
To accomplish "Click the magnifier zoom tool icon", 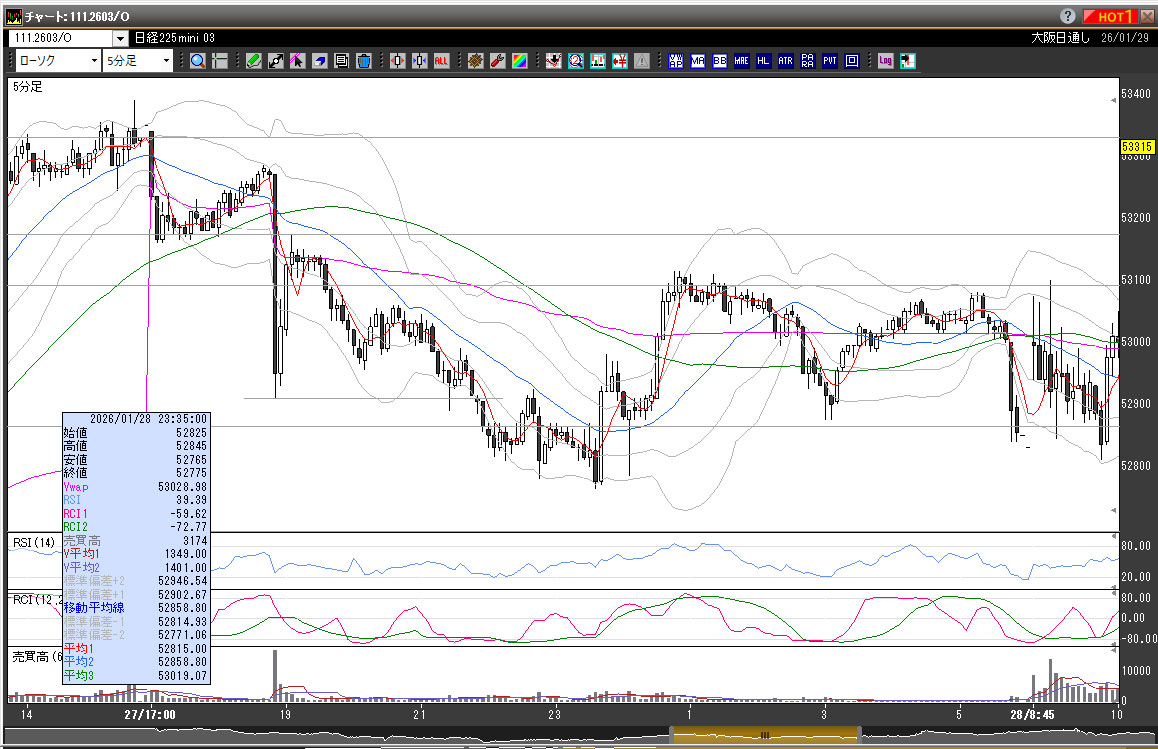I will click(x=198, y=61).
